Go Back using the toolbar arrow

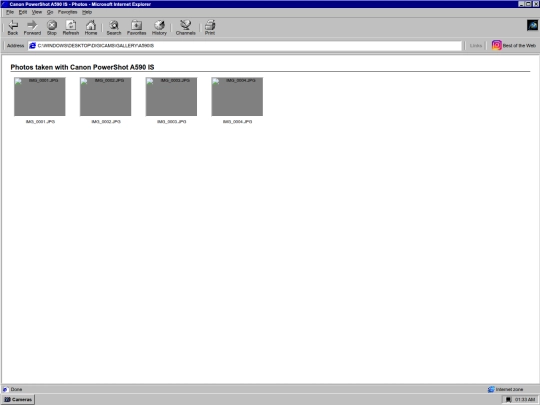(13, 28)
